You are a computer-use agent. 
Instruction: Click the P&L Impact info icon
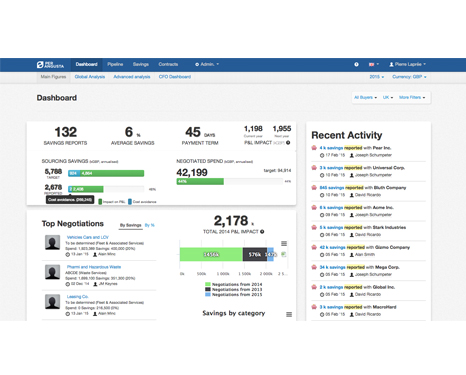288,143
